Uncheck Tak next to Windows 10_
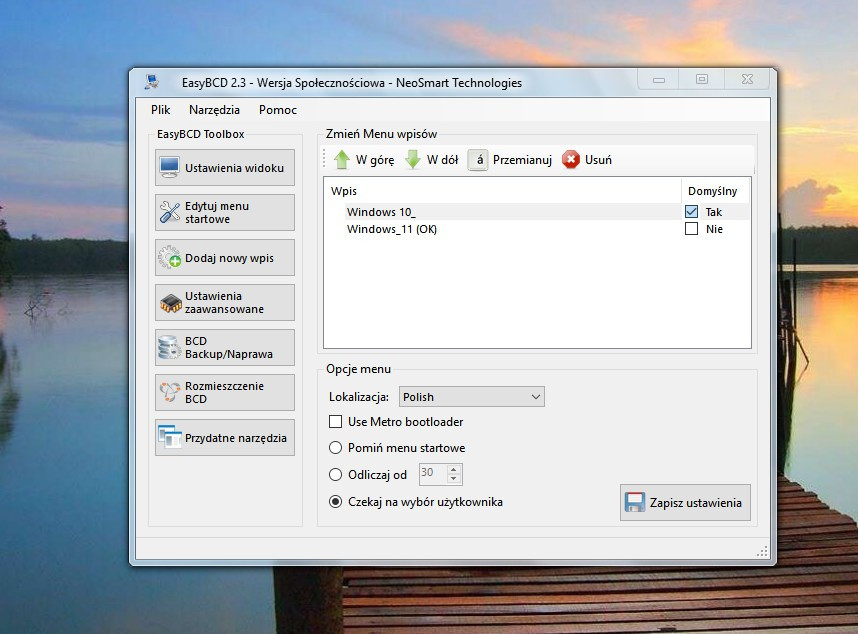Screen dimensions: 858x634 tap(691, 210)
